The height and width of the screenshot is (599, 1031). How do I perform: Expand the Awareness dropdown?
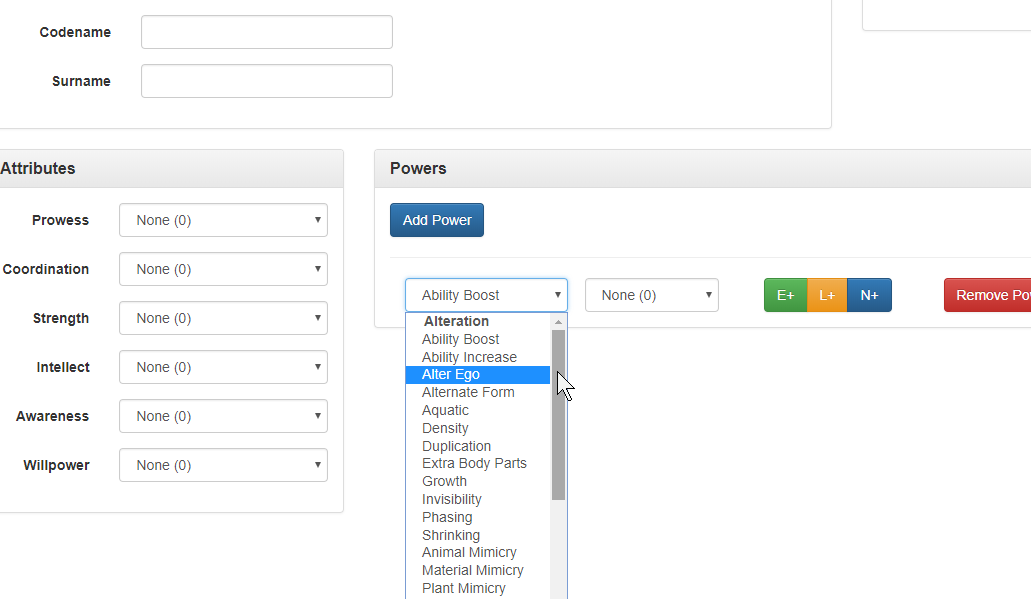coord(223,416)
